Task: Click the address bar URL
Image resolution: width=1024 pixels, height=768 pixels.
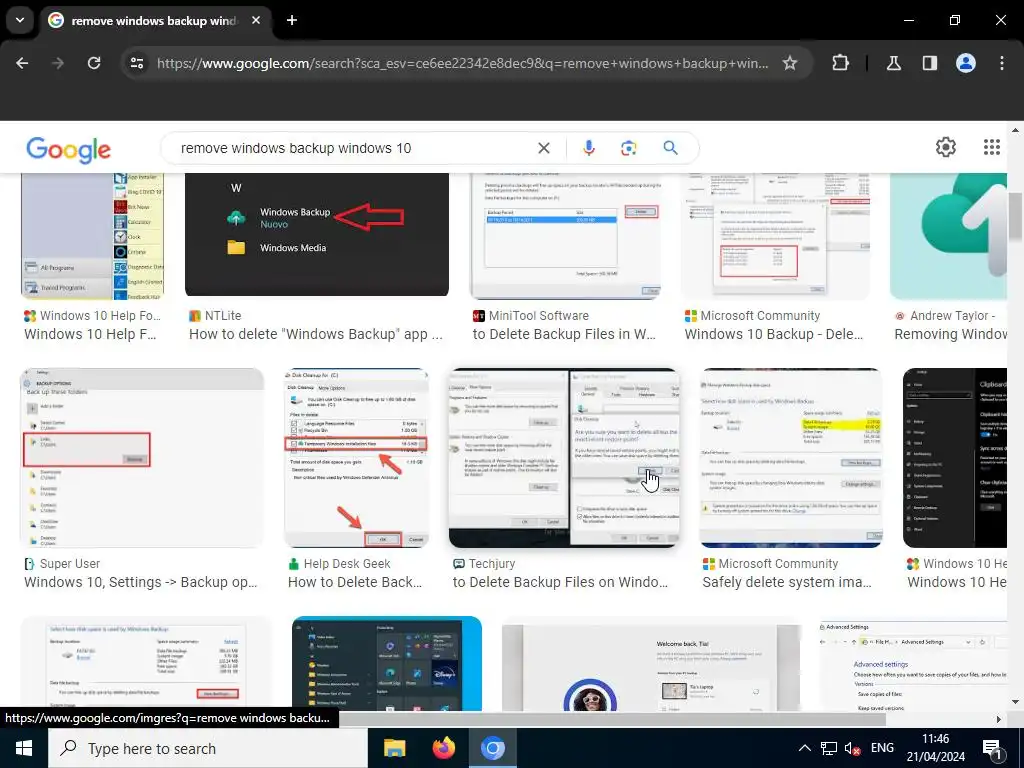Action: pyautogui.click(x=462, y=63)
